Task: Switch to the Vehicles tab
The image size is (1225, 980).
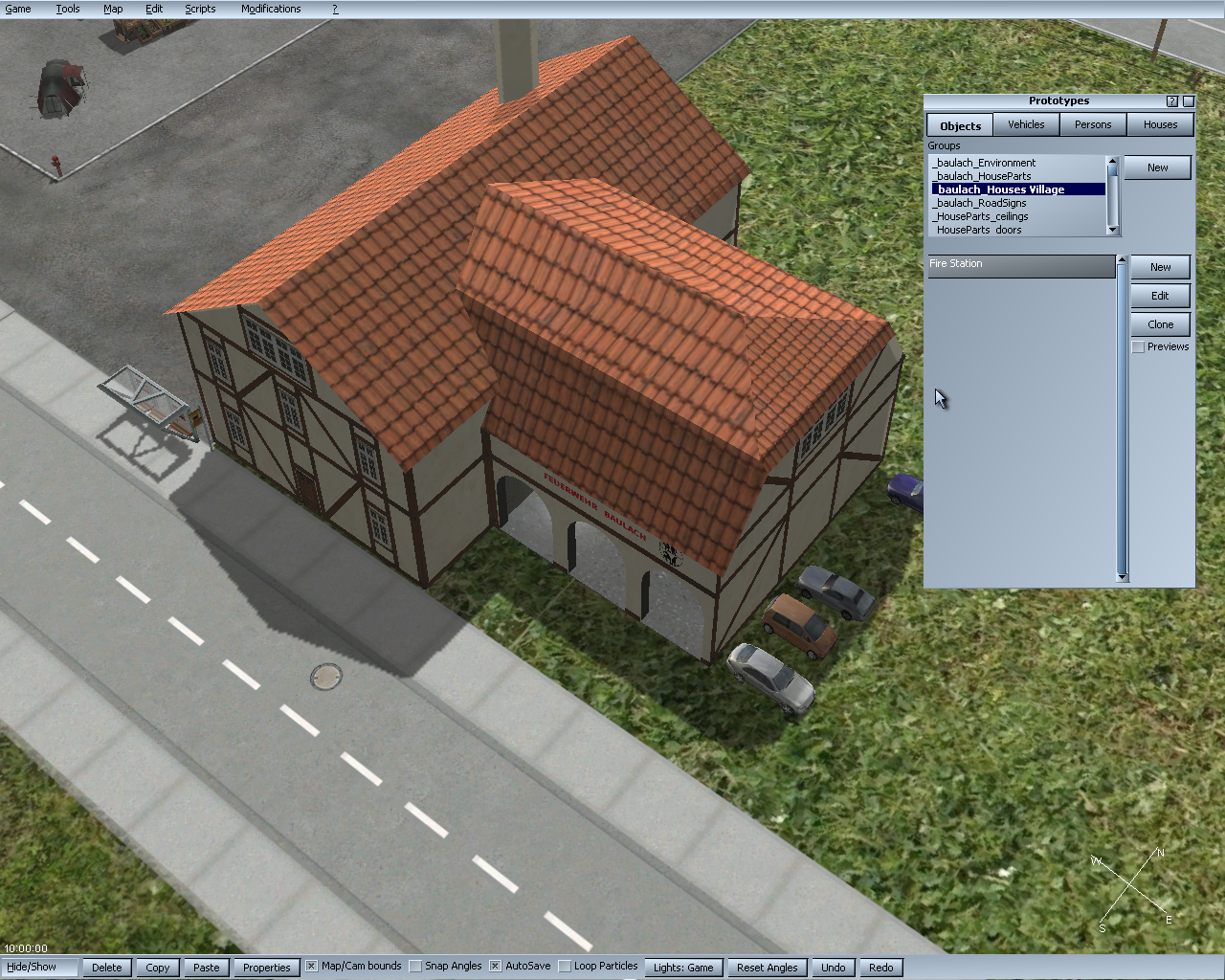Action: click(x=1026, y=124)
